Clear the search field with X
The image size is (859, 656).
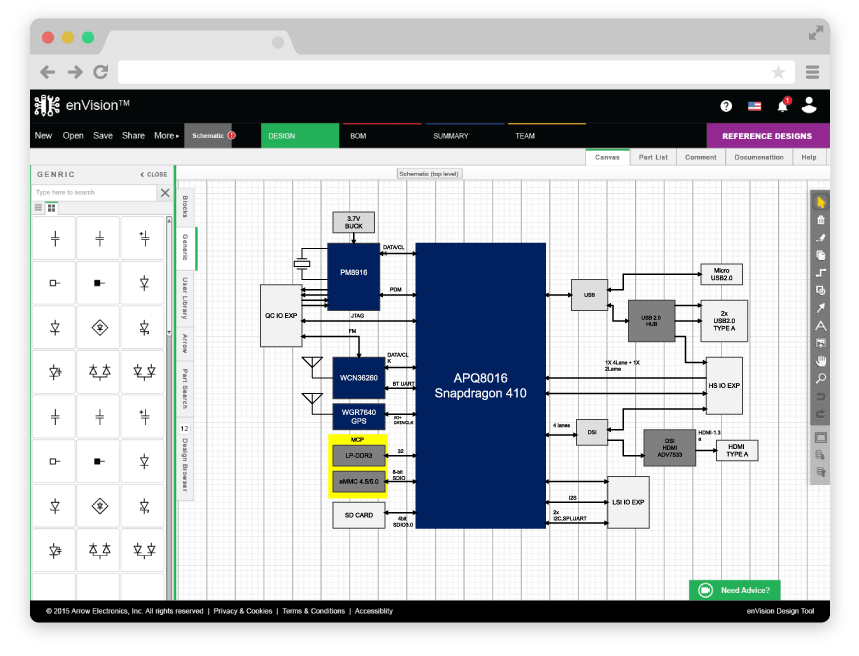pos(165,193)
